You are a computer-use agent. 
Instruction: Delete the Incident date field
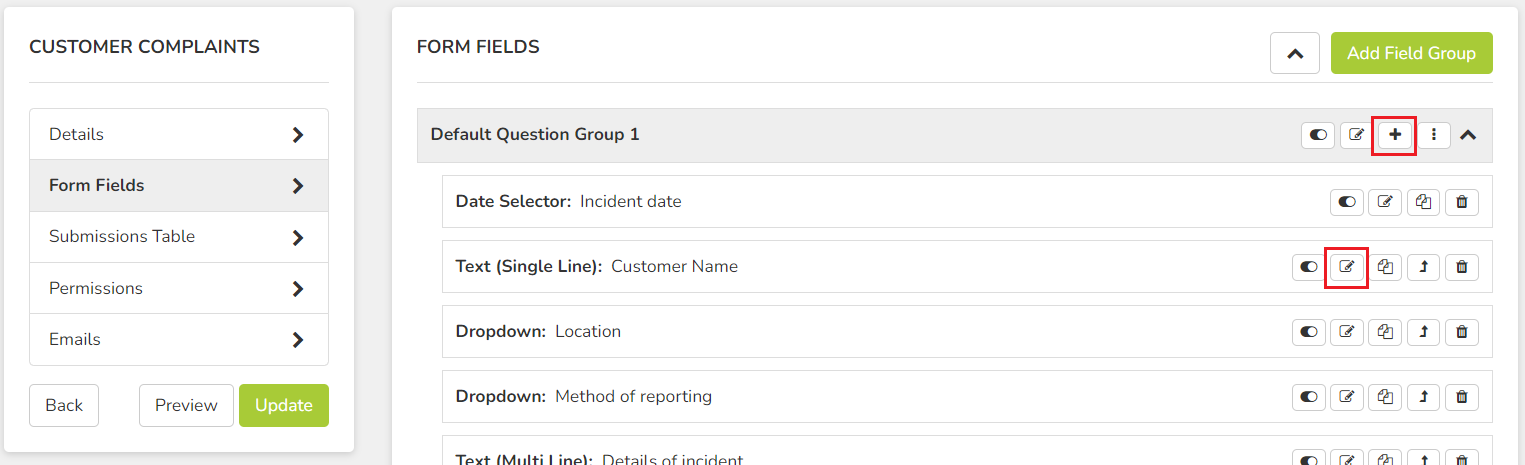point(1461,202)
